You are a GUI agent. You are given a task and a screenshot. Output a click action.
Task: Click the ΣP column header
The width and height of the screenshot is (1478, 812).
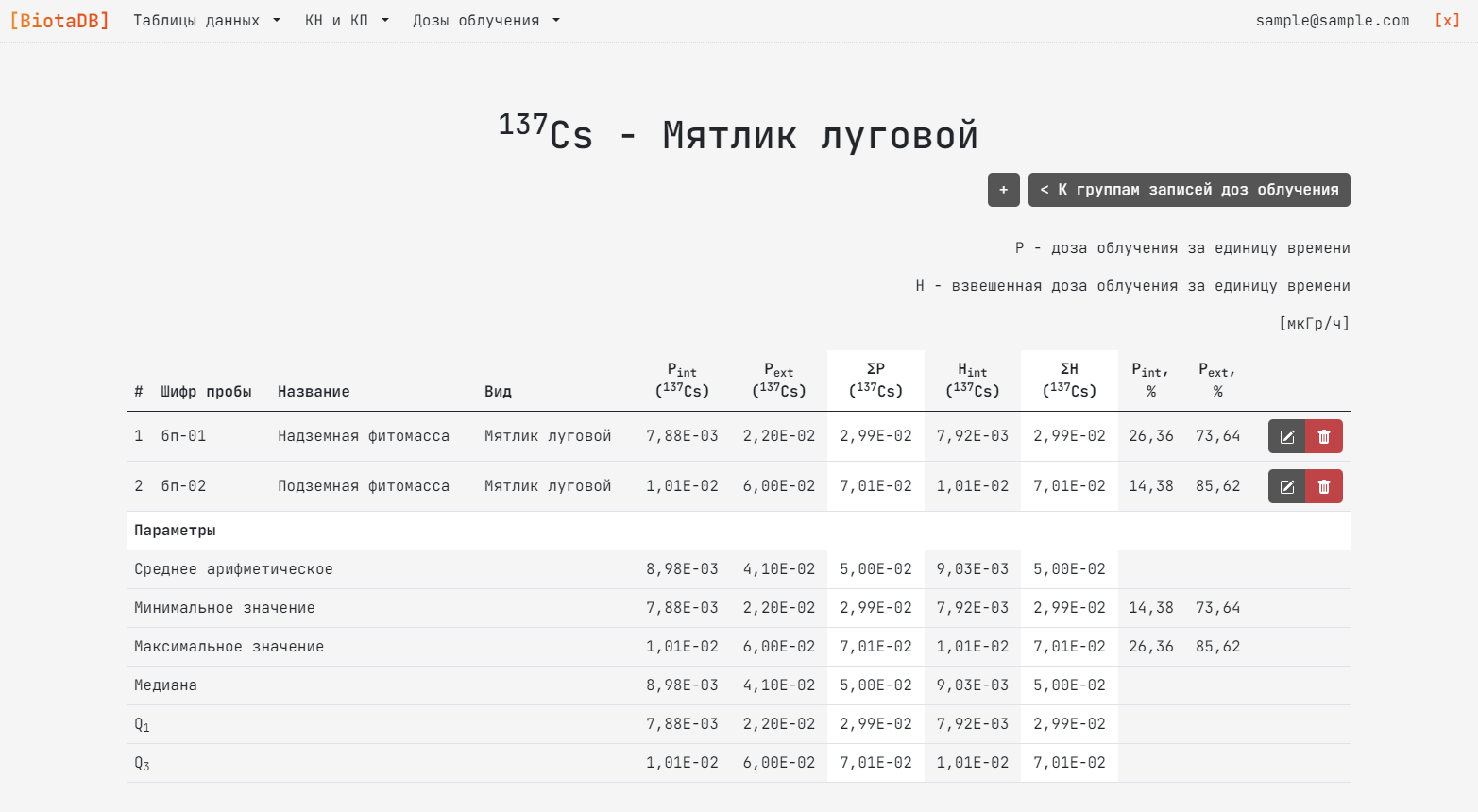pyautogui.click(x=875, y=381)
